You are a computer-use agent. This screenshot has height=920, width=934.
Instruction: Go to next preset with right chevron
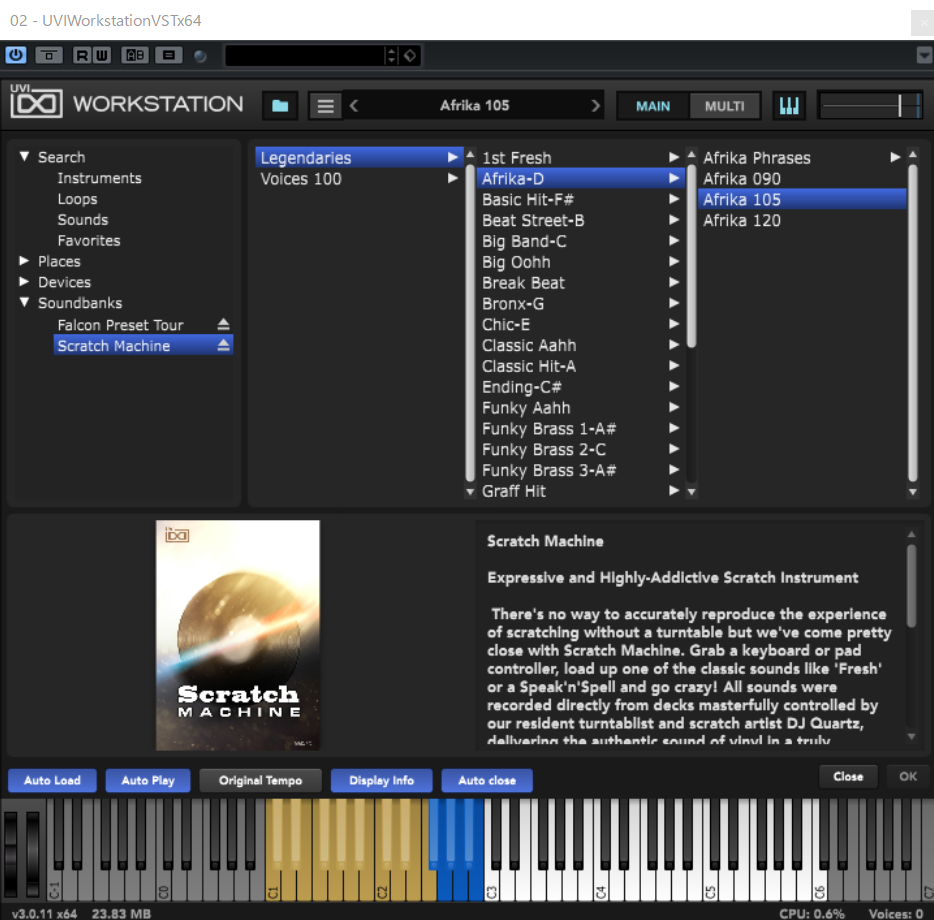pyautogui.click(x=595, y=106)
